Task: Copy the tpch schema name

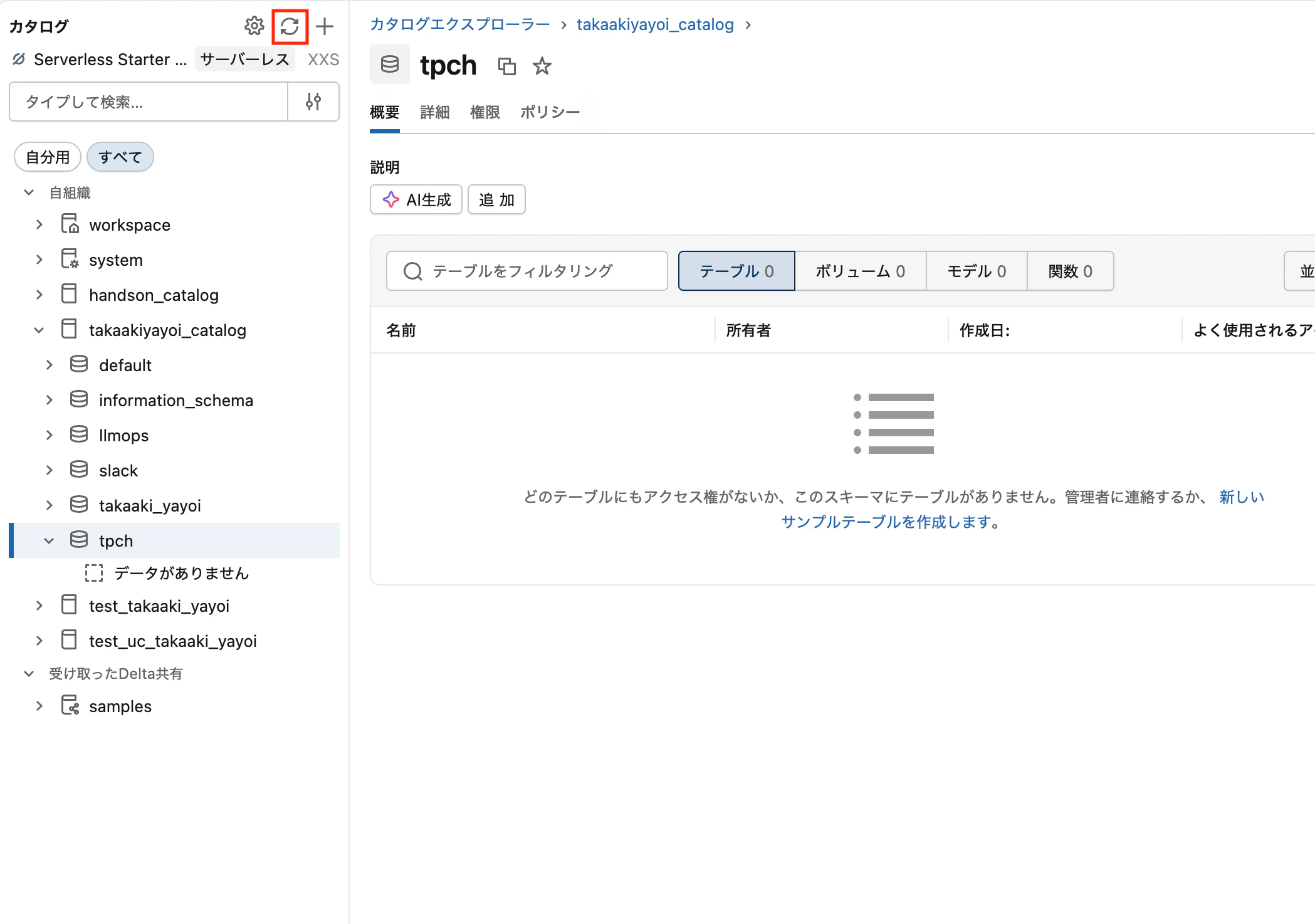Action: point(506,66)
